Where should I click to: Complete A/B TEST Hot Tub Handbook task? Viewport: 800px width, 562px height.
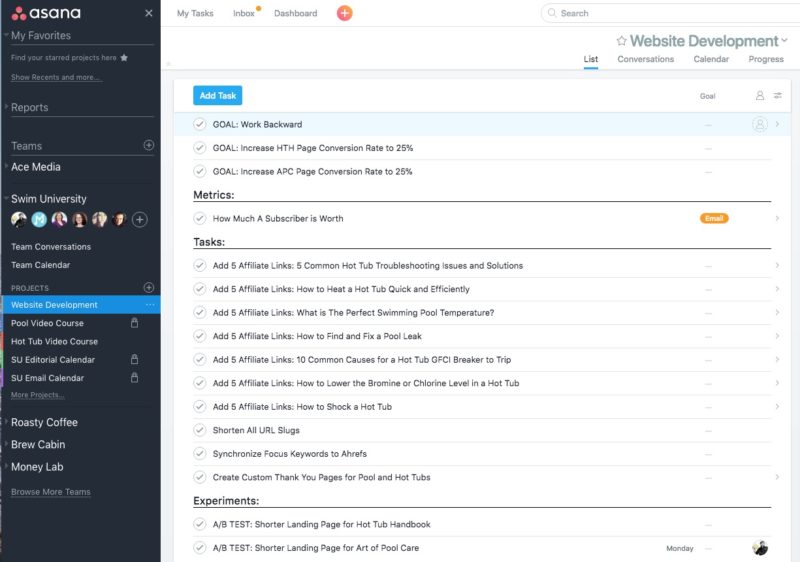(x=199, y=524)
